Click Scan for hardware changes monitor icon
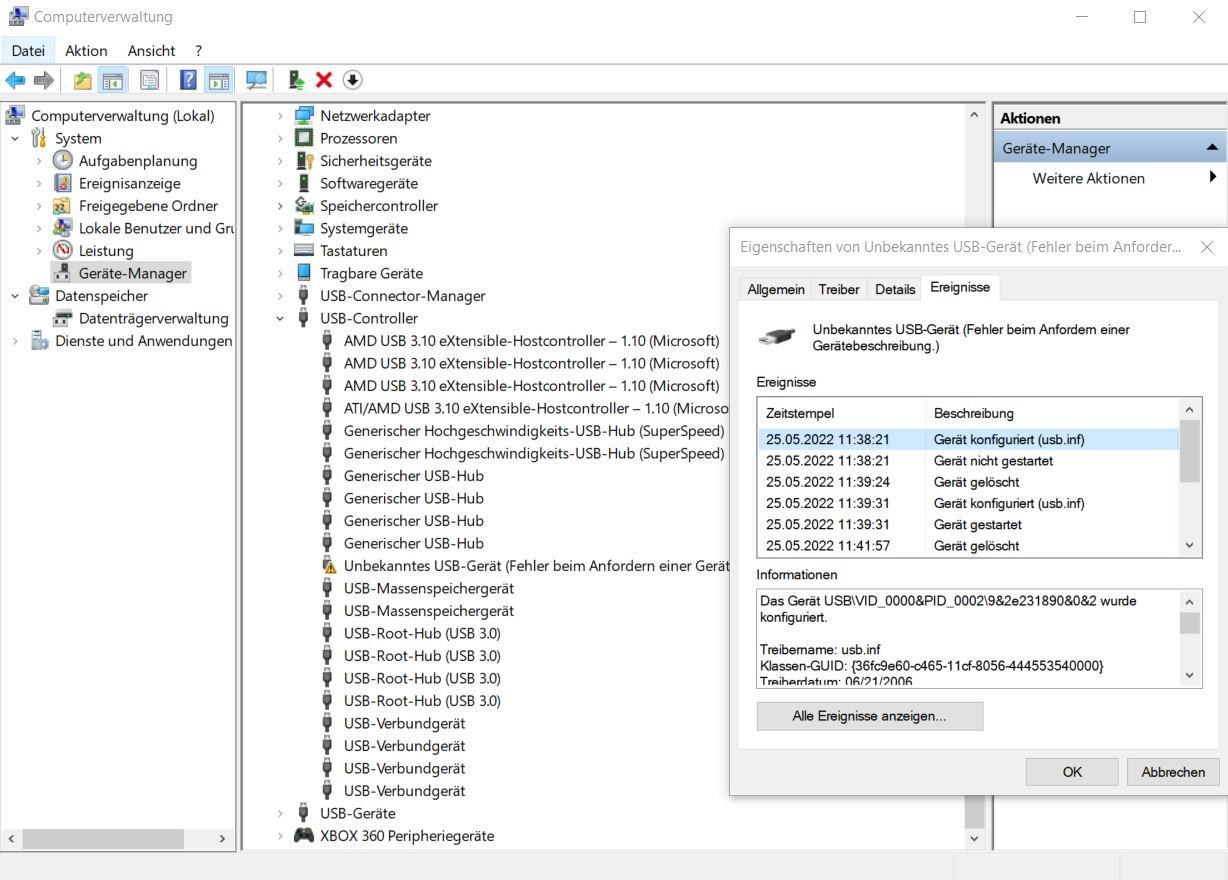The height and width of the screenshot is (880, 1228). [257, 80]
